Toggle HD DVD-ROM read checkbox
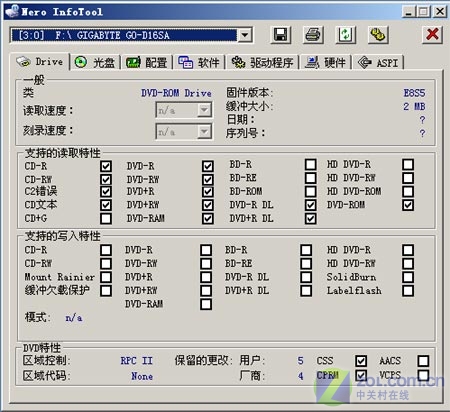 click(408, 191)
